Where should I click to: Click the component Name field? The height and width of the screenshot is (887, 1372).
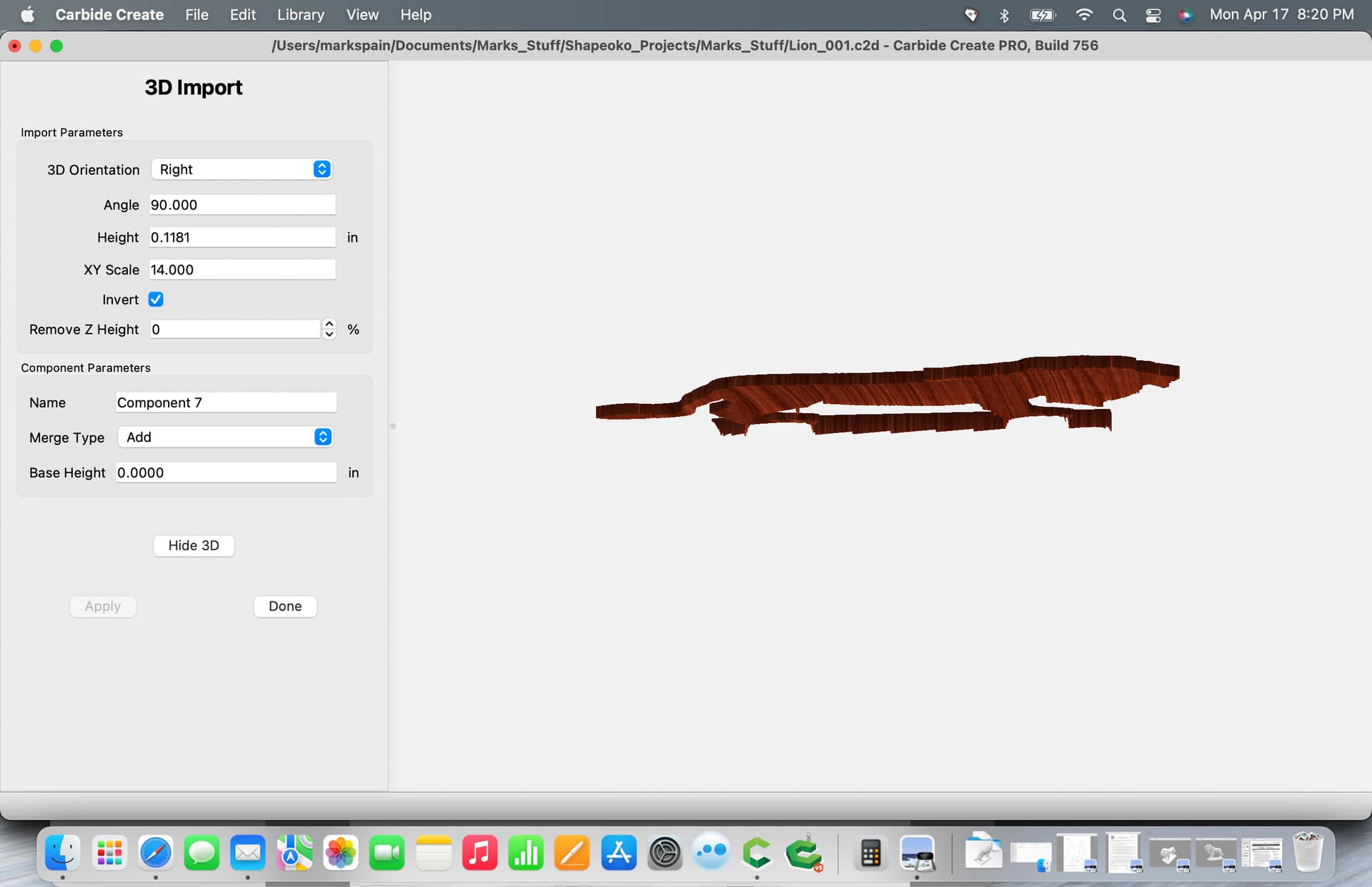(x=226, y=402)
